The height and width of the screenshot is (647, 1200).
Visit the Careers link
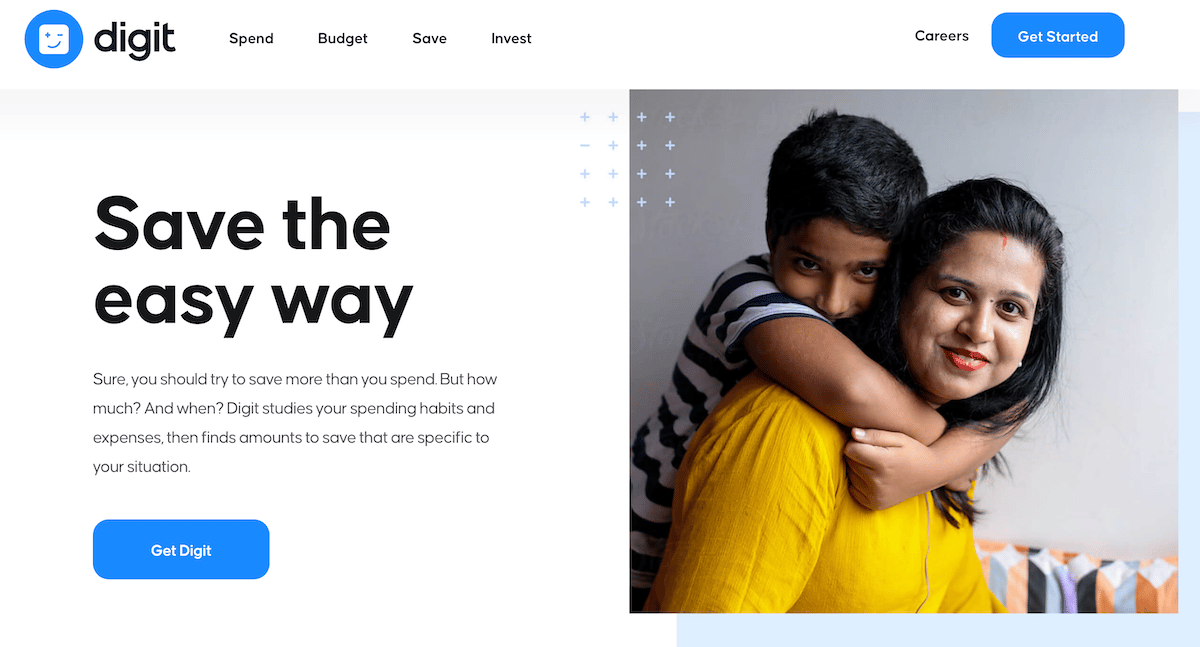(x=942, y=36)
